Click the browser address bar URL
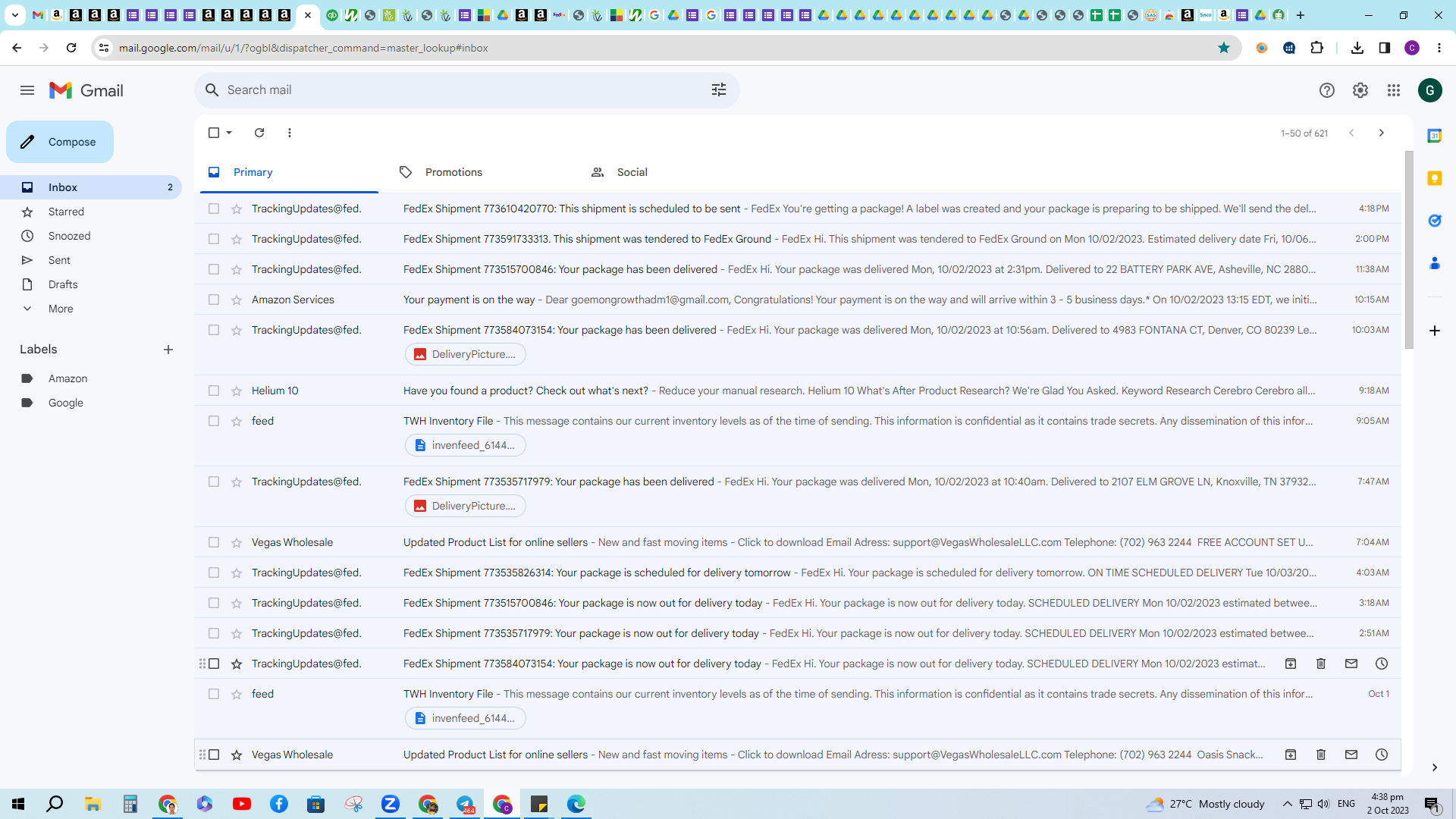The height and width of the screenshot is (819, 1456). click(303, 48)
